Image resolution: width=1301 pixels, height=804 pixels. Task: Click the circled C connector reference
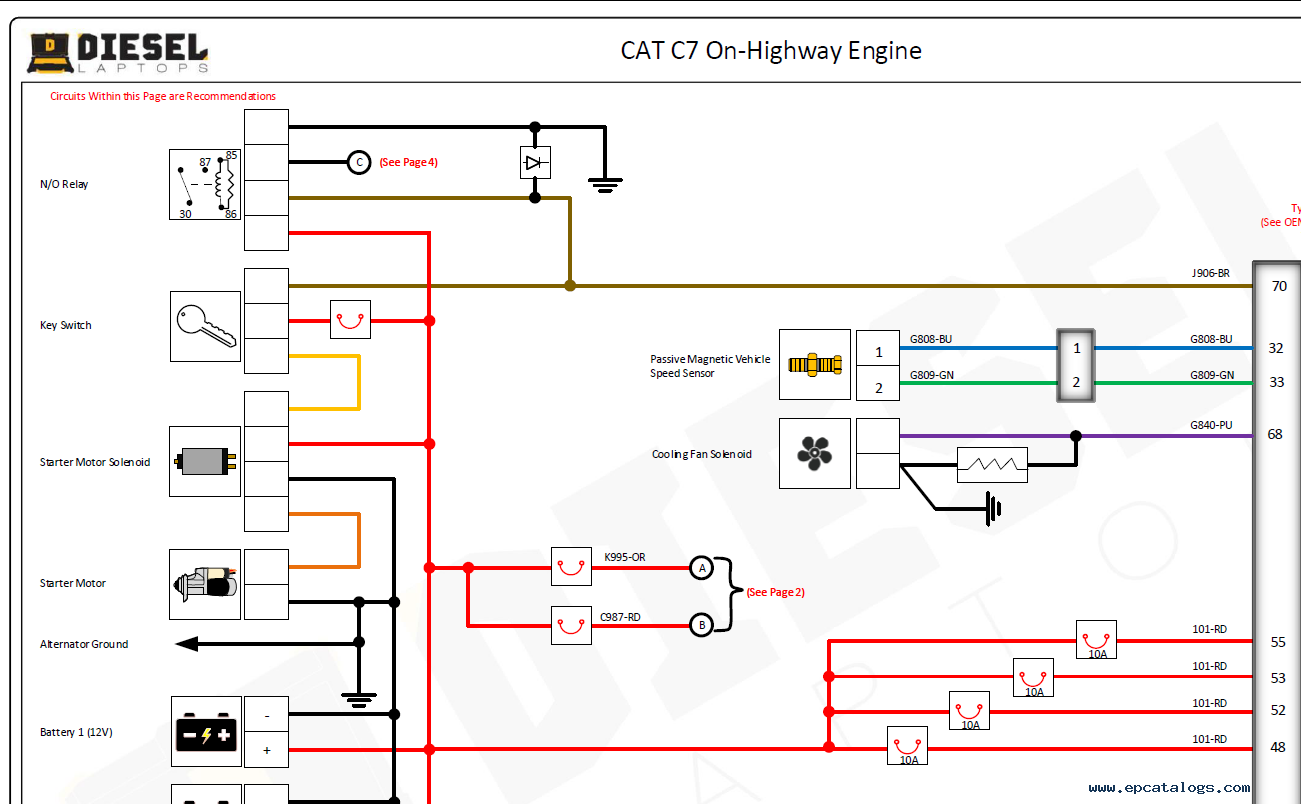(359, 162)
